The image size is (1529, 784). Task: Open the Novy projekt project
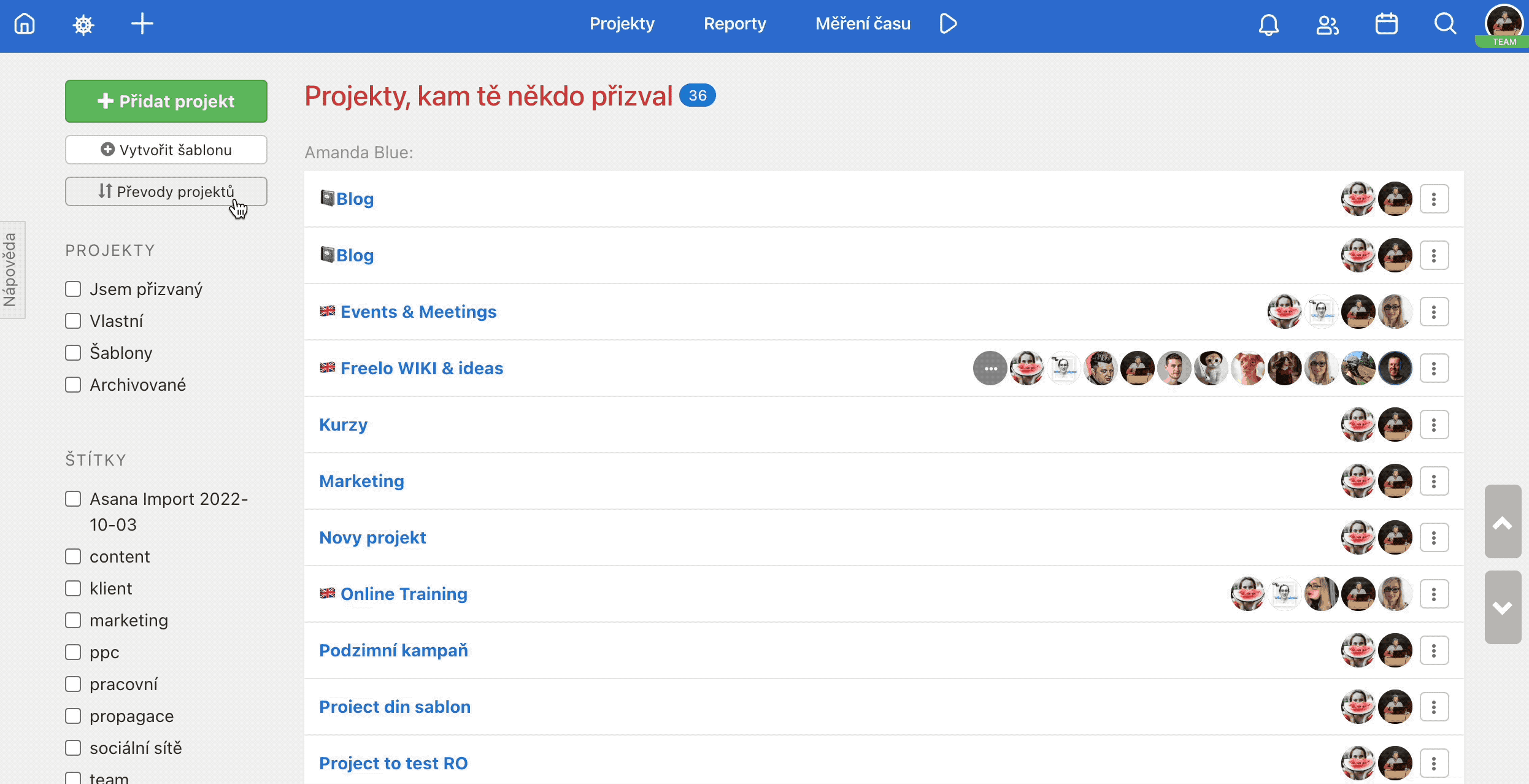(372, 537)
